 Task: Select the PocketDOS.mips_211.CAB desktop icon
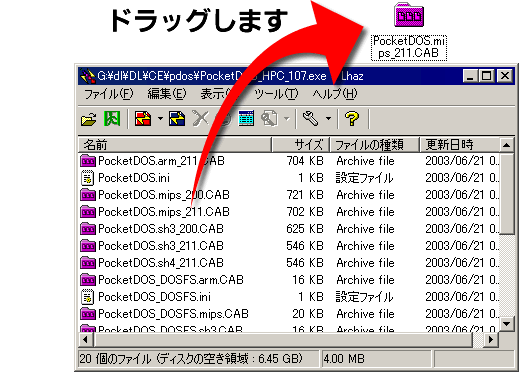click(x=409, y=32)
